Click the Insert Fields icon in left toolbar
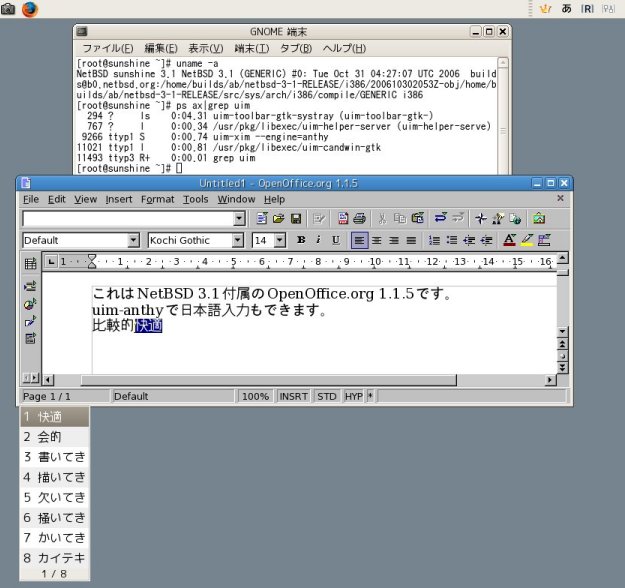 tap(30, 286)
